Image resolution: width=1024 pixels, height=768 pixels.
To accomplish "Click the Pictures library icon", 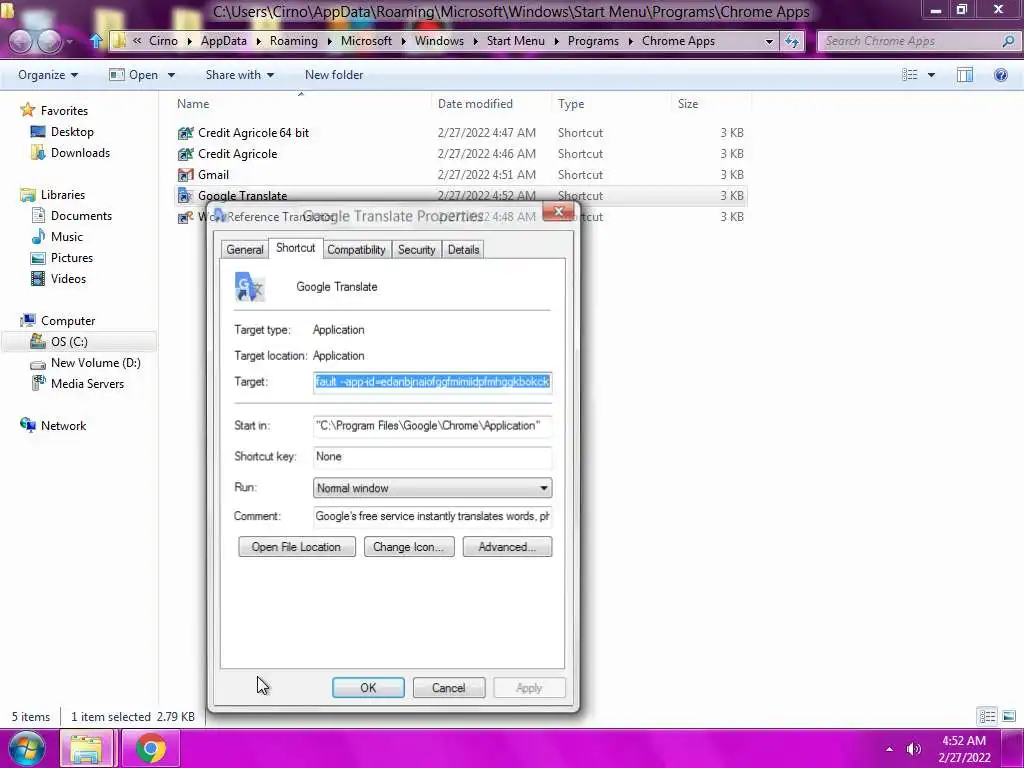I will pos(38,258).
